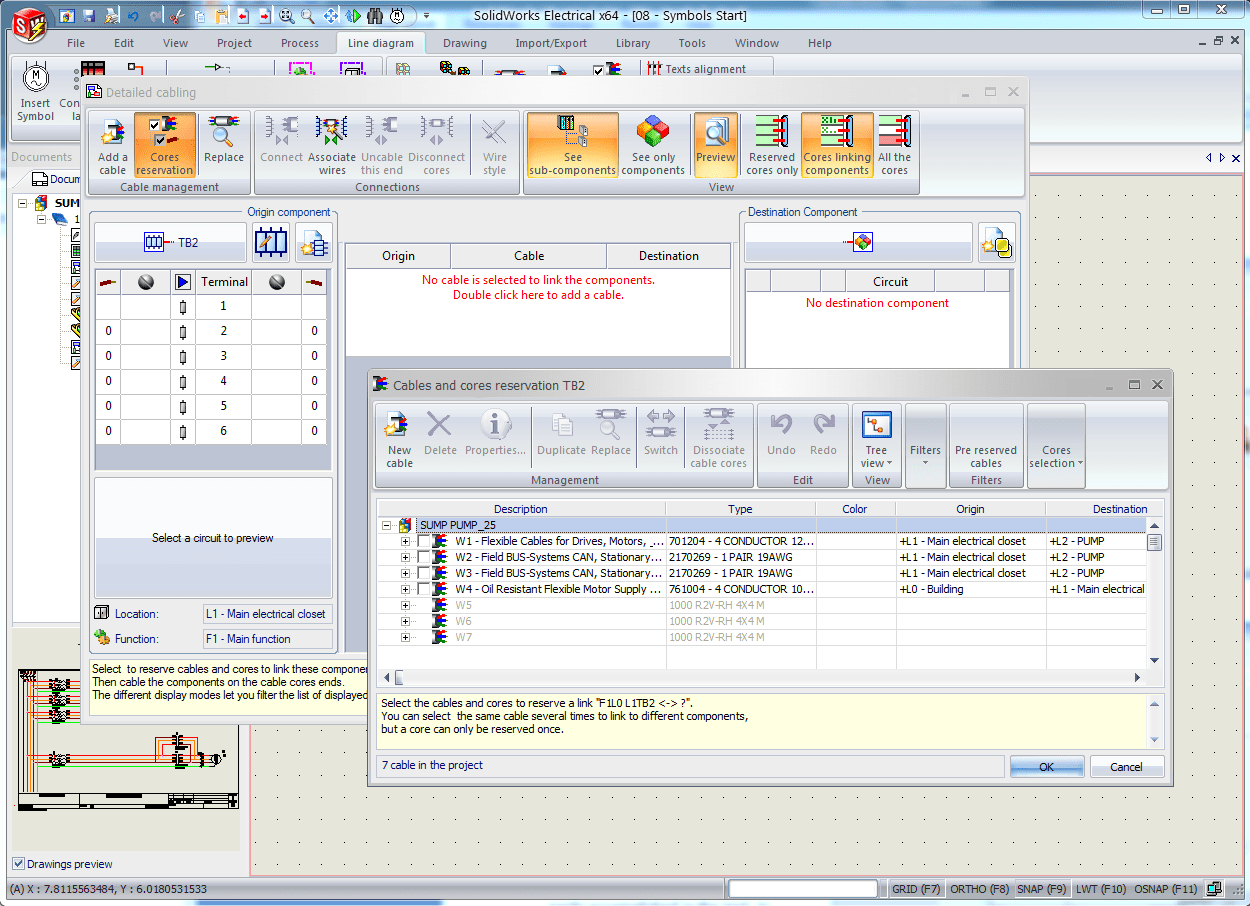Expand the W5 cable row

[x=405, y=606]
